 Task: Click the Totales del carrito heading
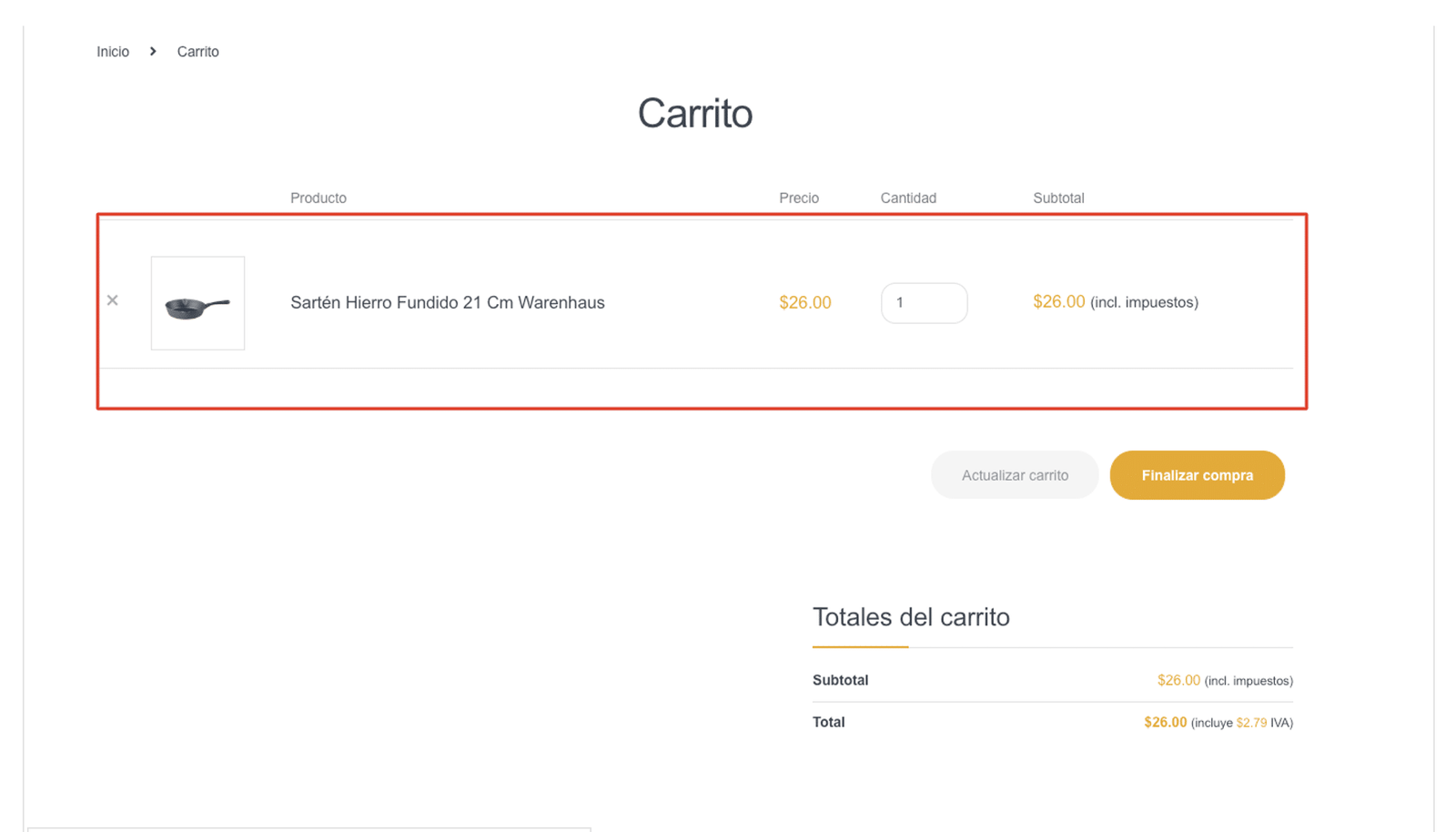click(x=911, y=617)
